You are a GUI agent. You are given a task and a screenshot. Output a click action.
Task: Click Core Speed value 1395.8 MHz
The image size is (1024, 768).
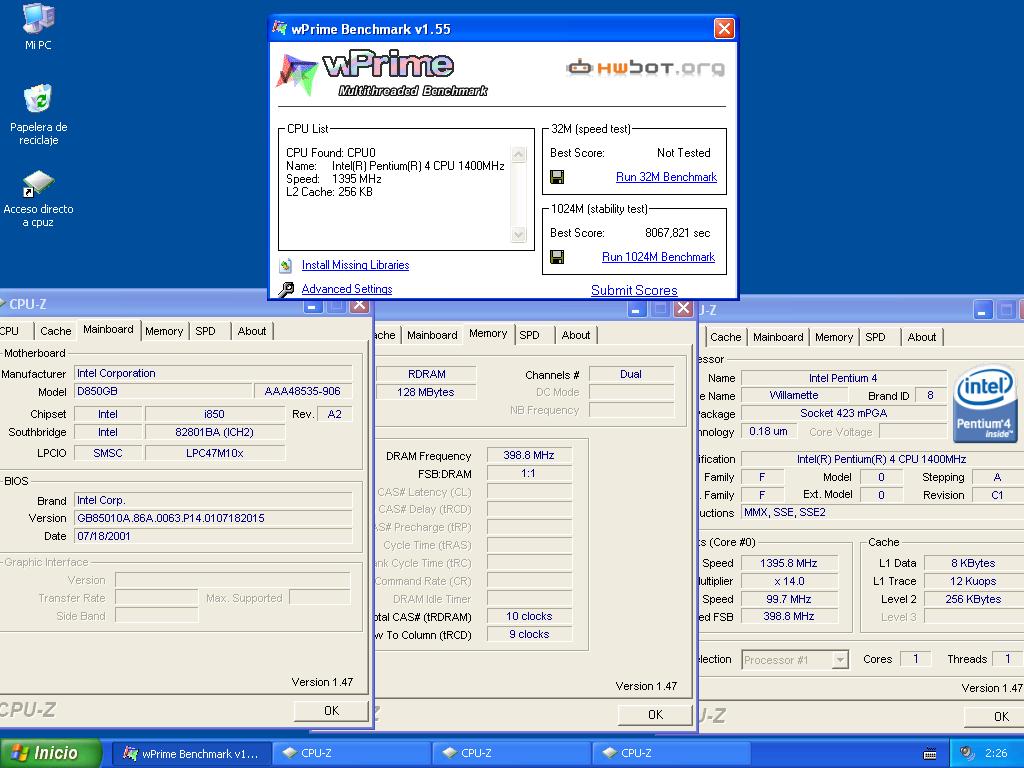pyautogui.click(x=789, y=563)
